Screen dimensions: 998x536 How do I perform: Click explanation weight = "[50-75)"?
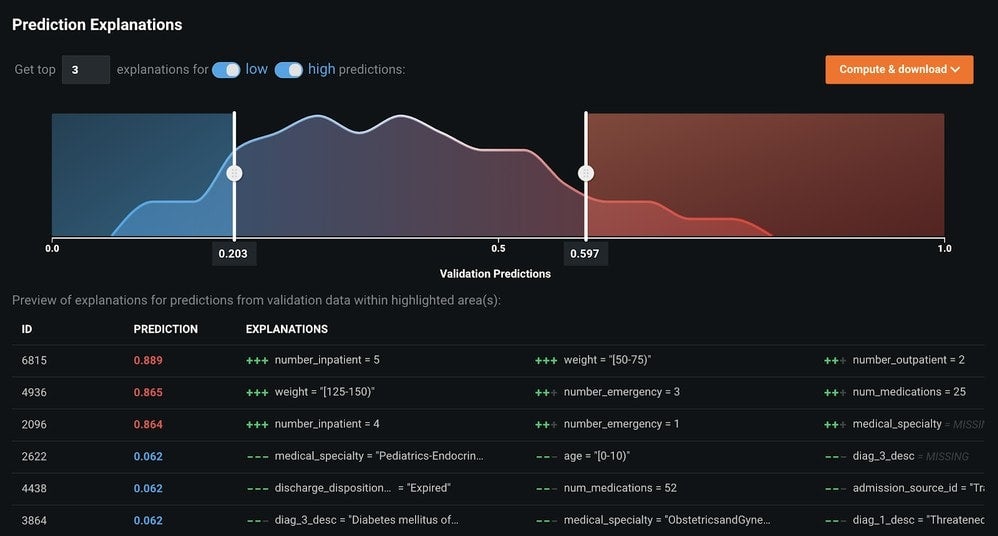607,360
